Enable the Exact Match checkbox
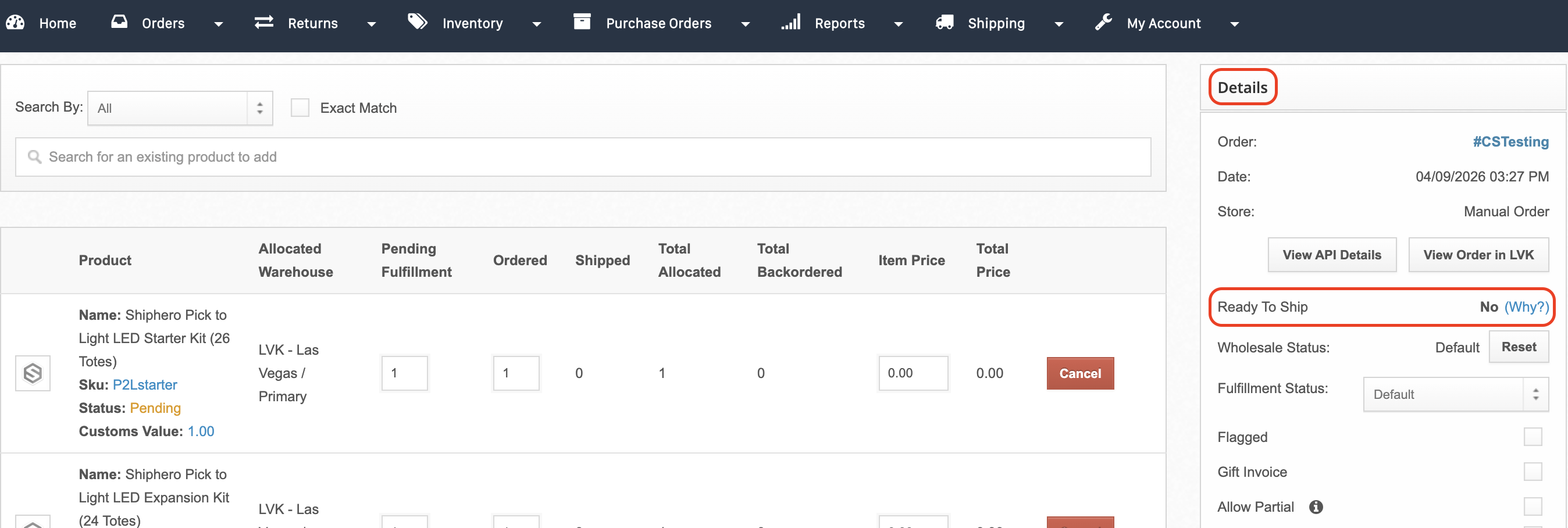 pos(300,108)
